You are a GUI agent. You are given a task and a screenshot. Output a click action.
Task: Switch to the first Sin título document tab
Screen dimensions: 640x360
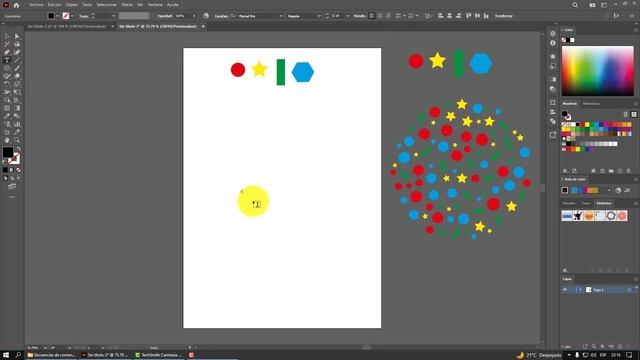point(67,27)
